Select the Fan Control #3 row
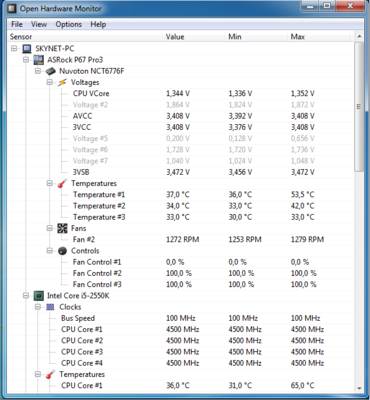Viewport: 370px width, 400px height. coord(180,284)
